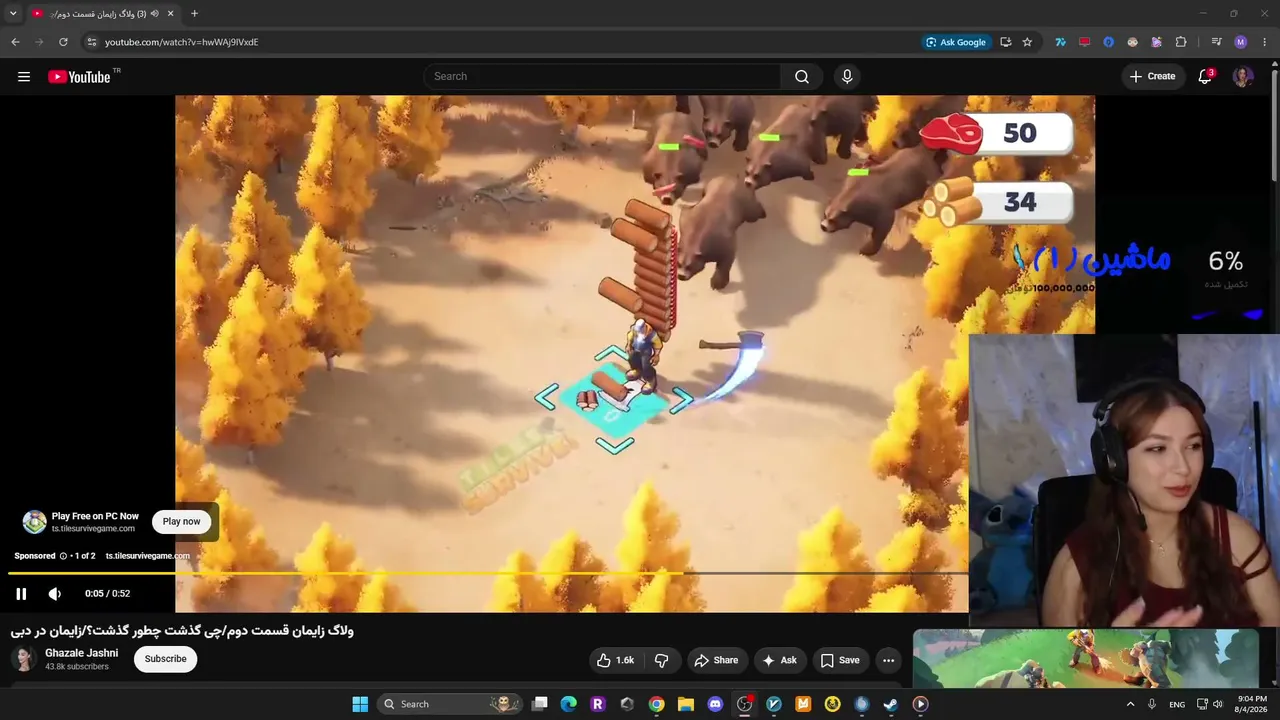Open Task View on the taskbar
1280x720 pixels.
(x=540, y=704)
